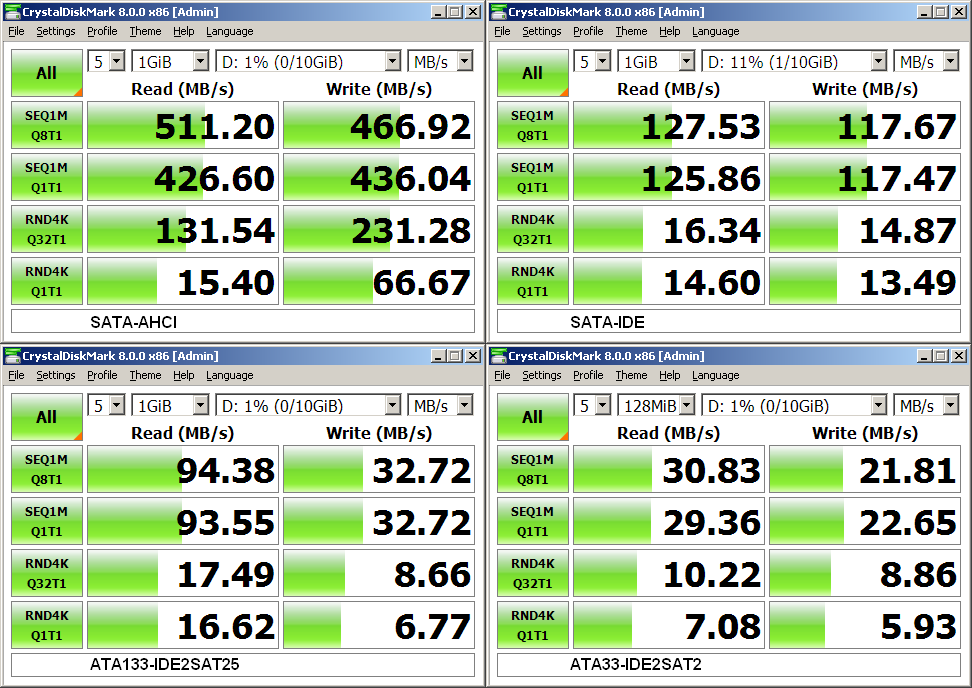Open MB/s unit dropdown in SATA-AHCI window
The height and width of the screenshot is (688, 972).
440,61
